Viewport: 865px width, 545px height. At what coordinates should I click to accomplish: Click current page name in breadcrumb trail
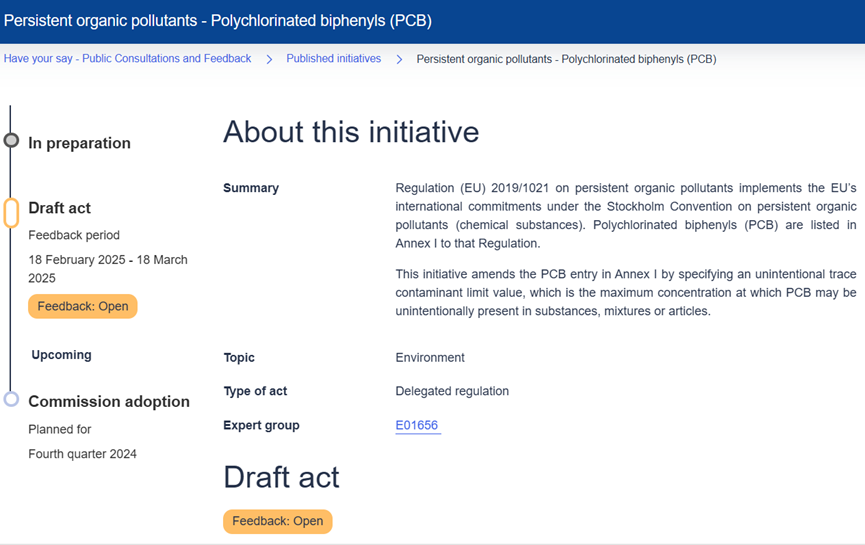coord(566,59)
